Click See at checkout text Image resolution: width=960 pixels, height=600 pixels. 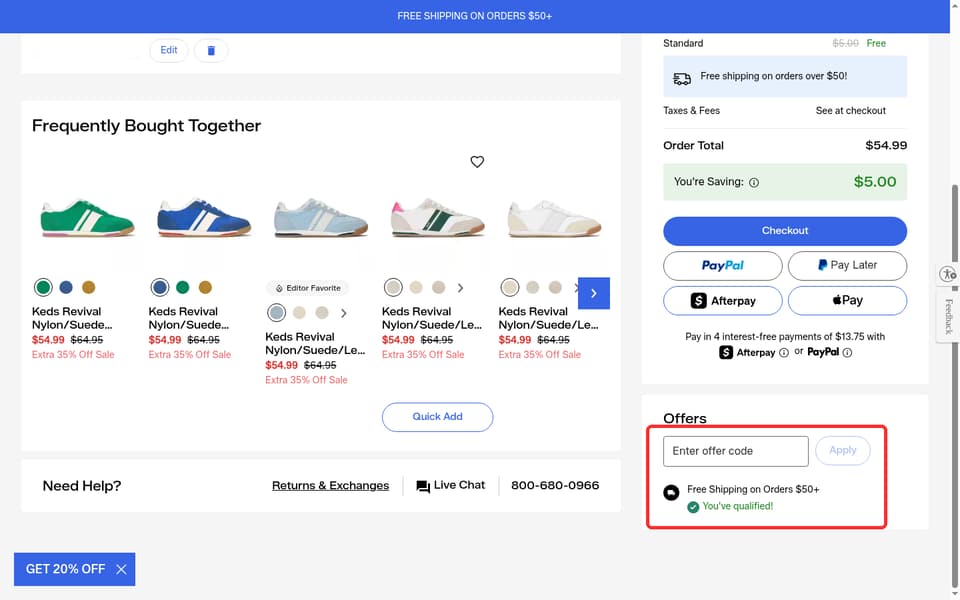[x=850, y=111]
